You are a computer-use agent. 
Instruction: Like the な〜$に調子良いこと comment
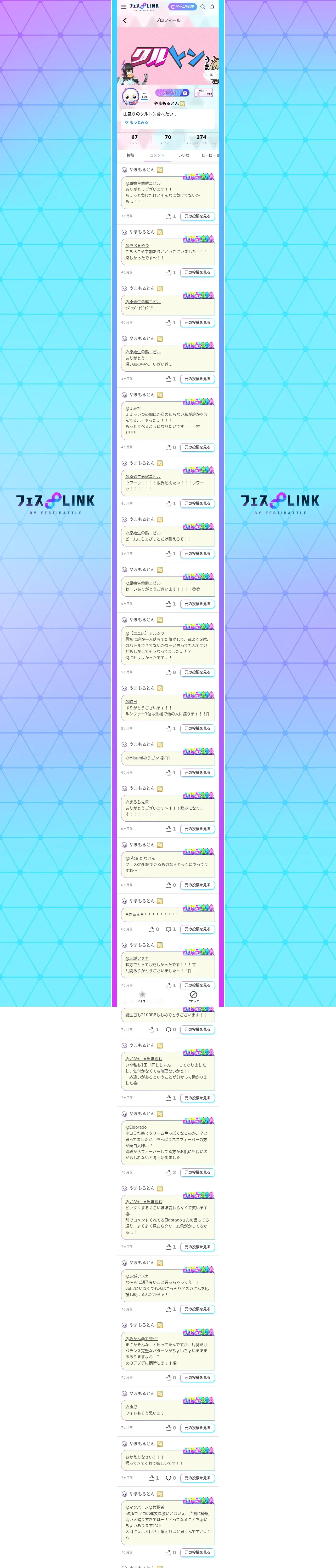(168, 1309)
